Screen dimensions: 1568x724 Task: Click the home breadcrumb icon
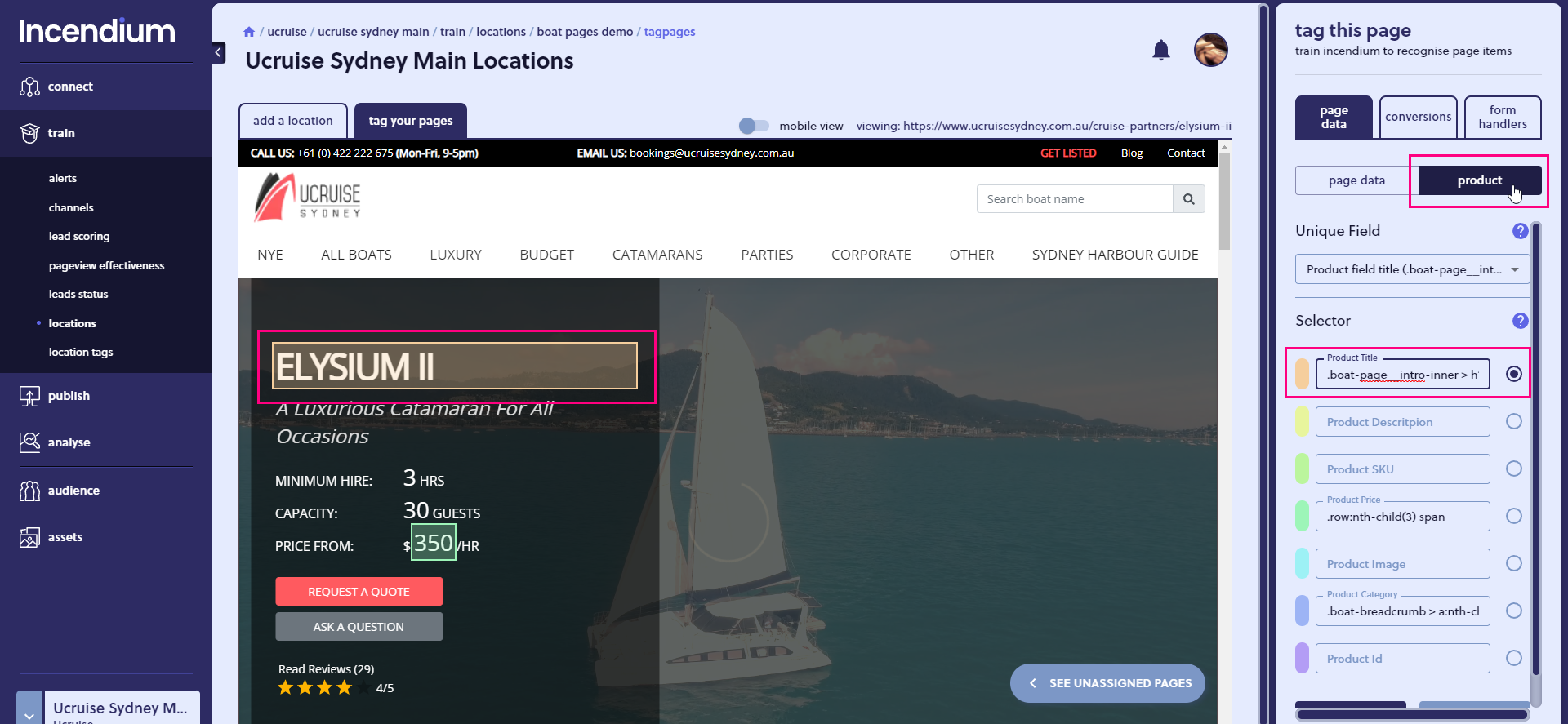[249, 32]
